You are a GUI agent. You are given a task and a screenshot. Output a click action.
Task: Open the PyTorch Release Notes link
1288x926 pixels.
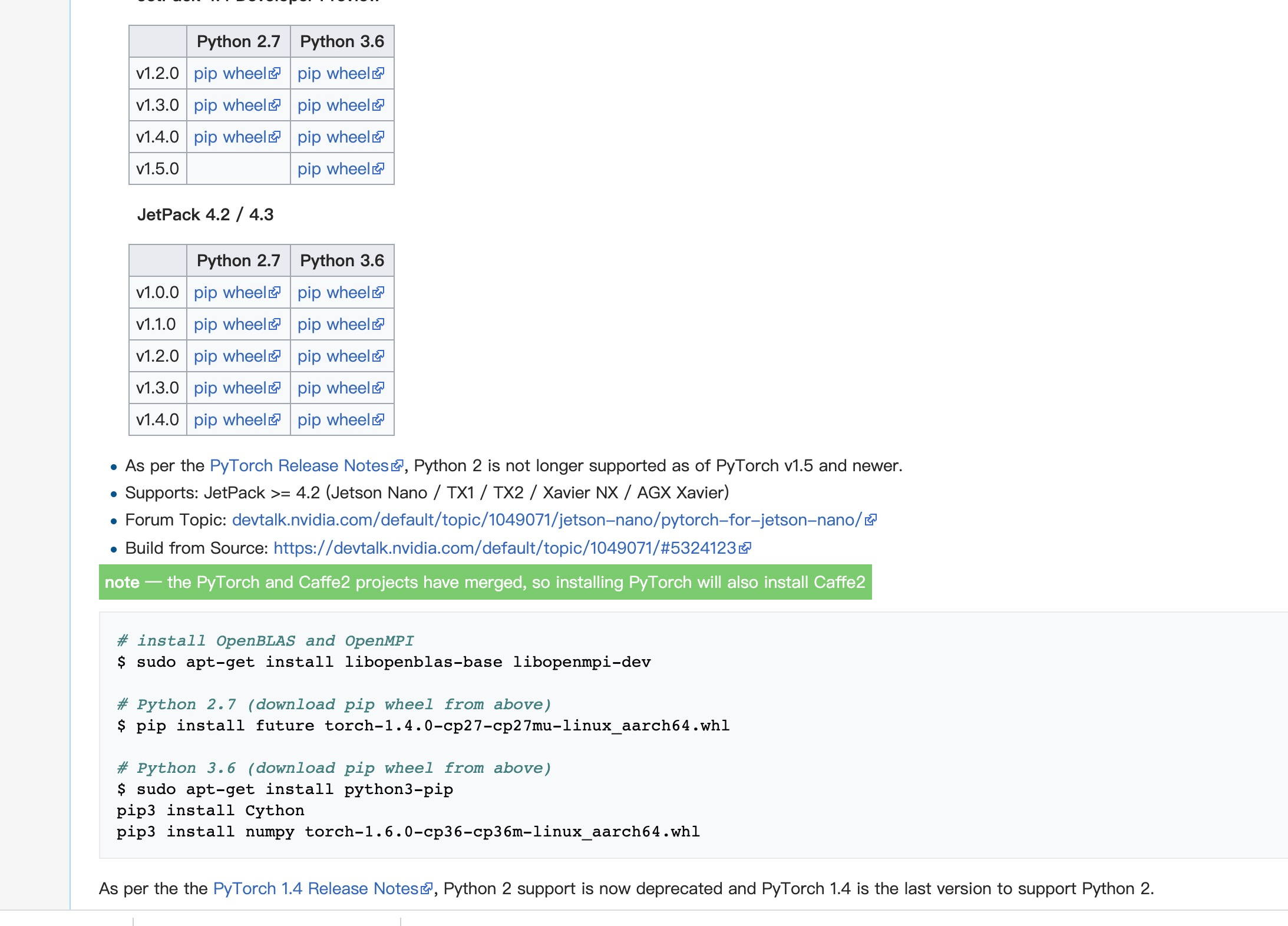point(299,466)
